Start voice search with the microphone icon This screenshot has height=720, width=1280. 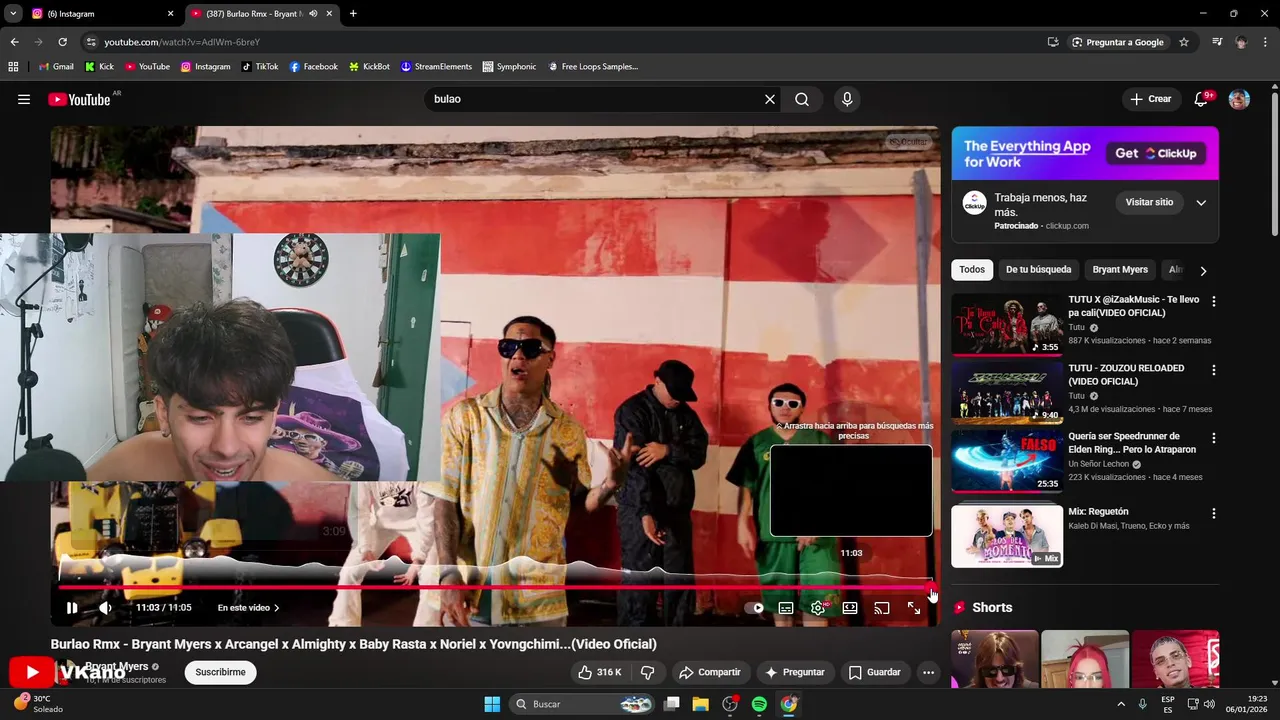click(x=847, y=99)
